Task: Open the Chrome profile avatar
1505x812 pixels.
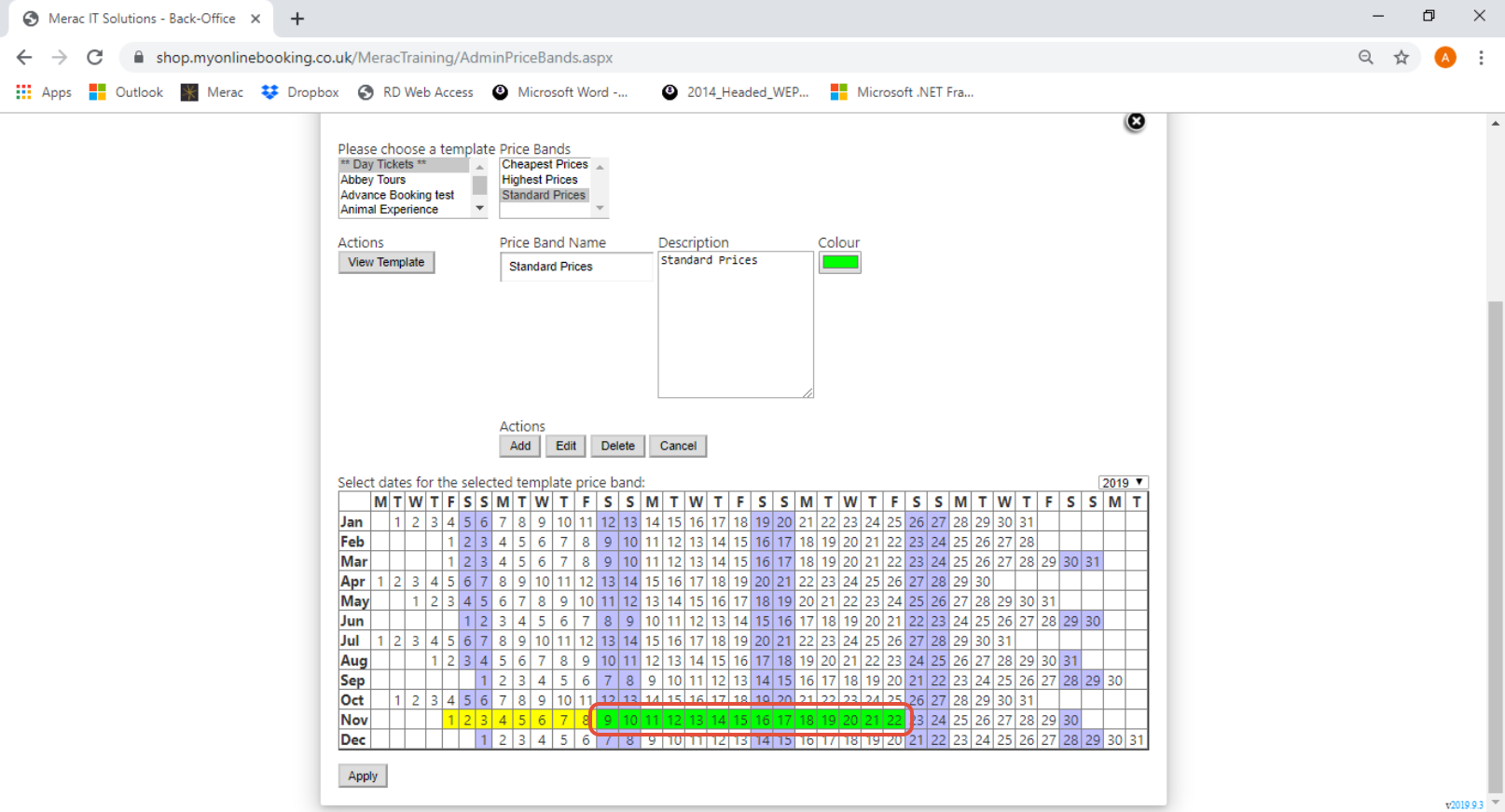Action: click(1445, 58)
